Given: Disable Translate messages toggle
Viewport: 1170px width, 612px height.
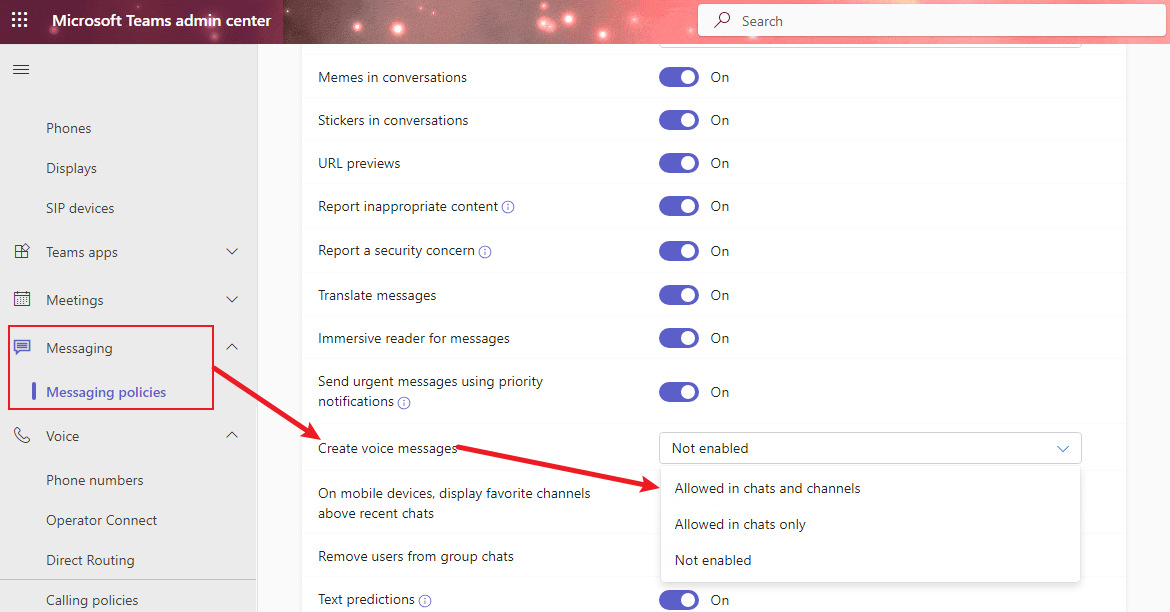Looking at the screenshot, I should (x=678, y=295).
